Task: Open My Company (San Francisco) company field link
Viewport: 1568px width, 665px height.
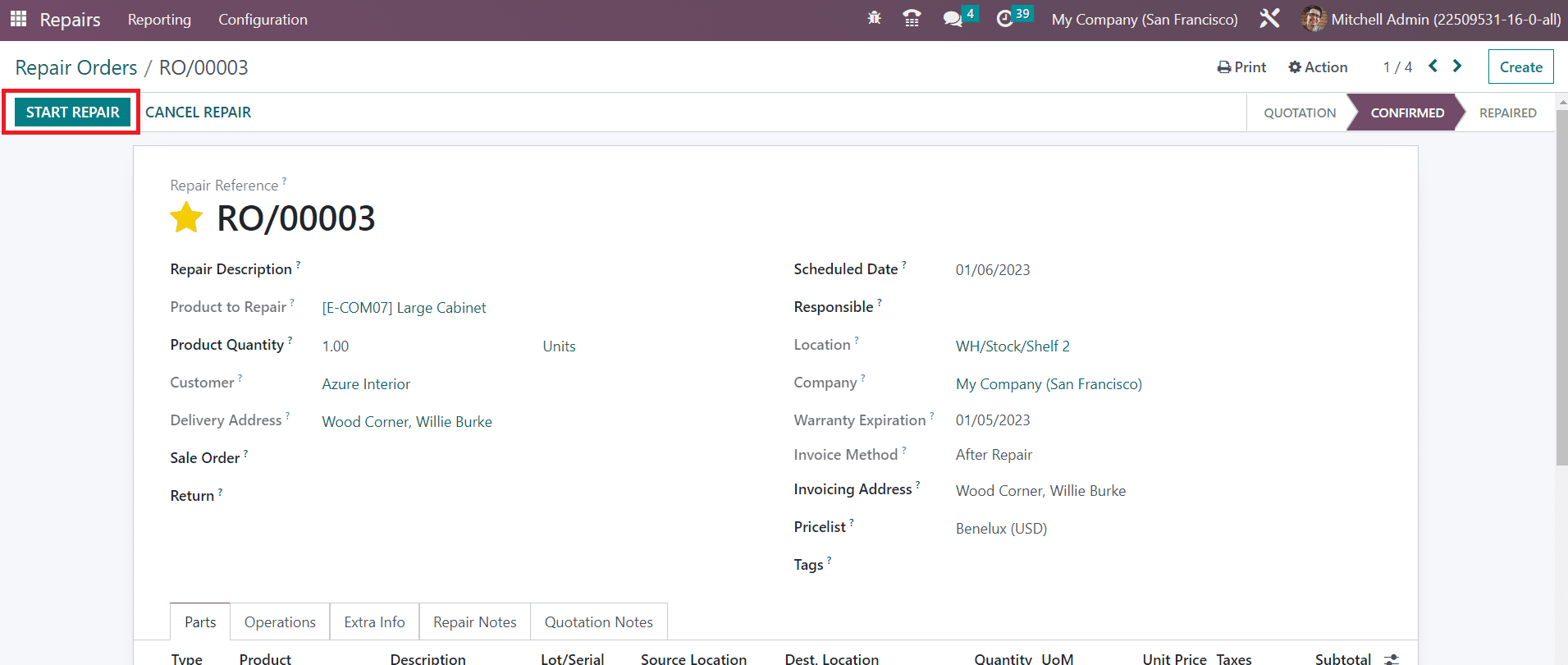Action: click(x=1049, y=384)
